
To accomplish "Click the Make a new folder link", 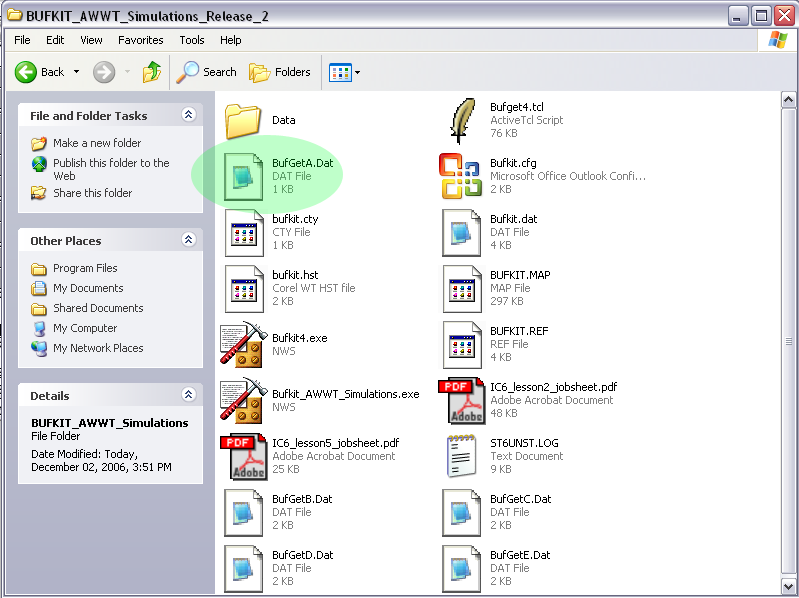I will (97, 143).
